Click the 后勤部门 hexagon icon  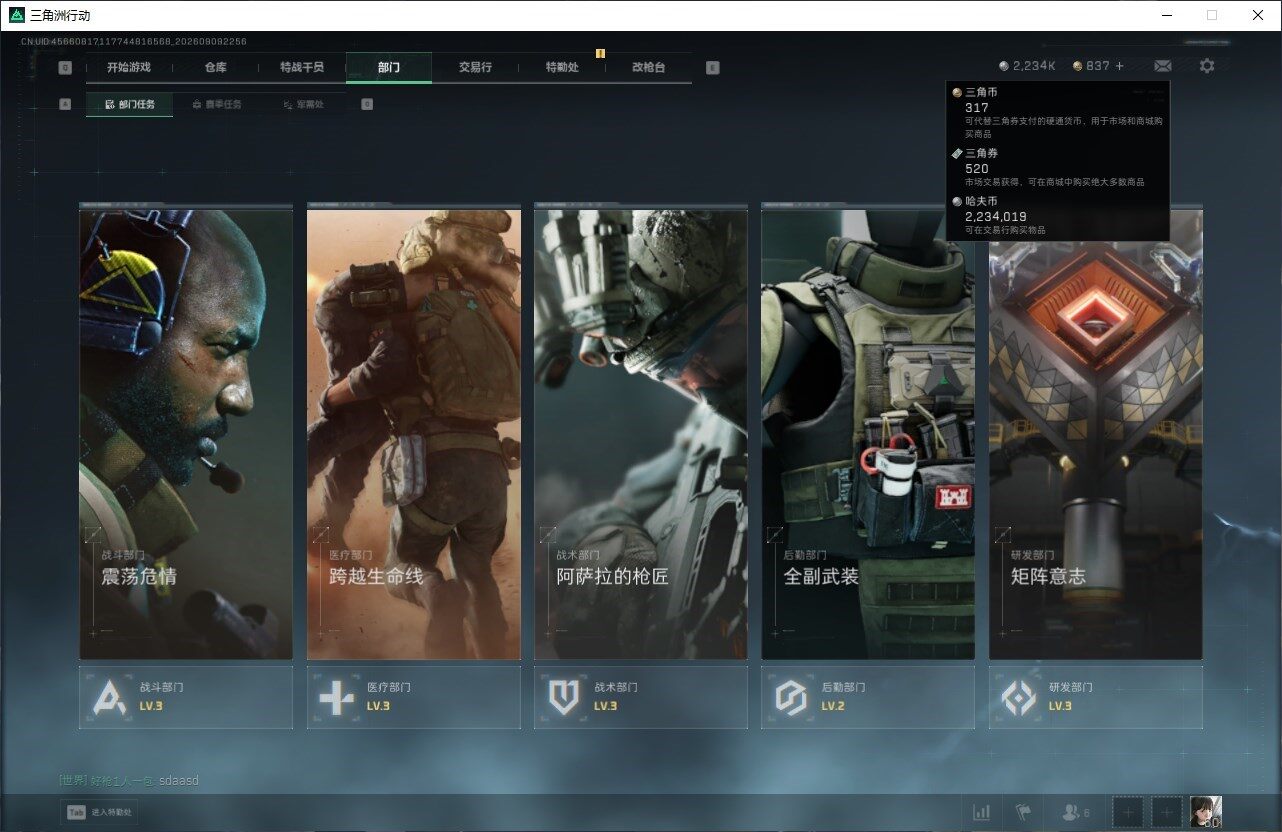tap(791, 697)
